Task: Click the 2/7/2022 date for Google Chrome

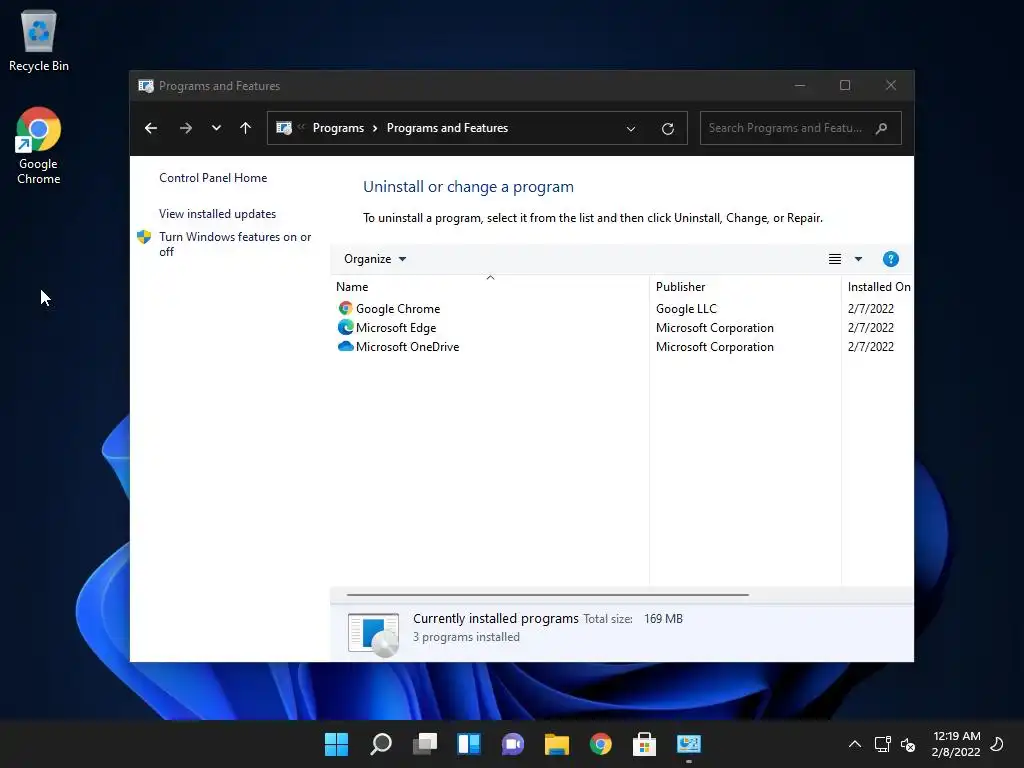Action: (x=871, y=309)
